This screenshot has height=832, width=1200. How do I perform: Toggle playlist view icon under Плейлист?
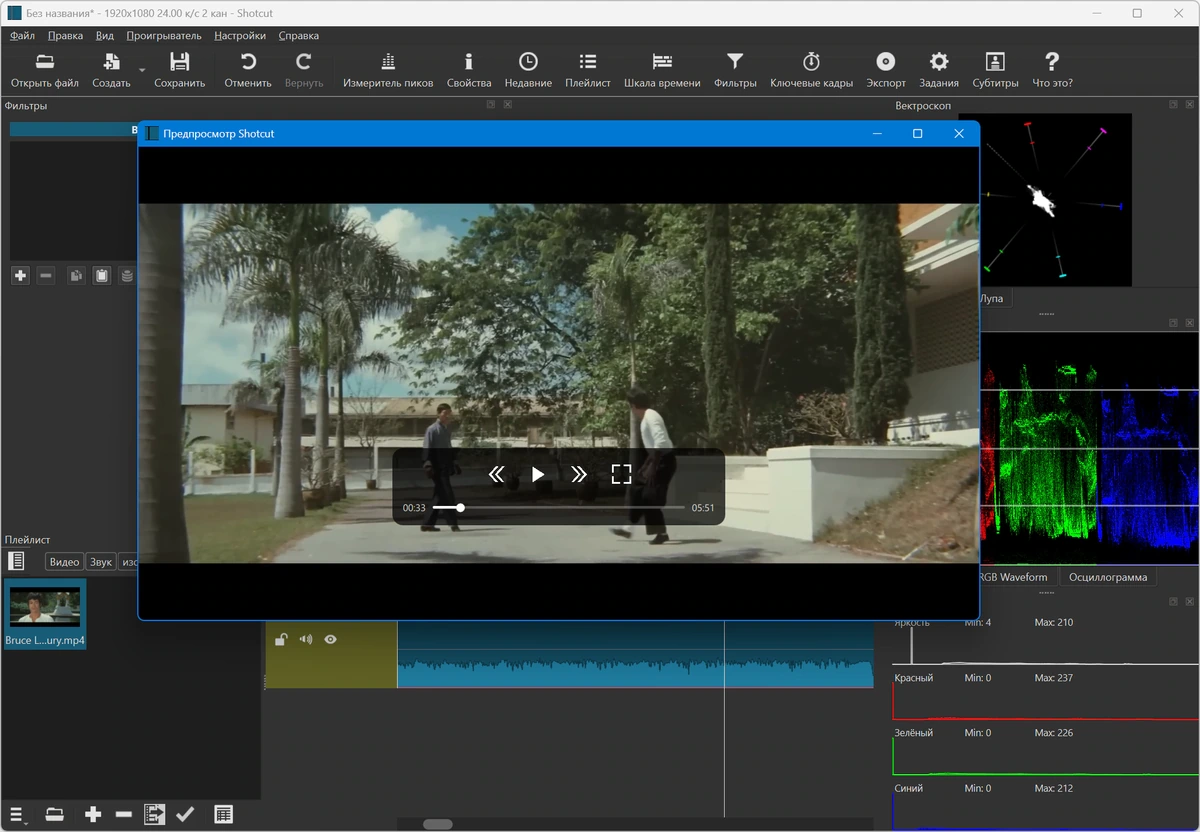point(16,561)
